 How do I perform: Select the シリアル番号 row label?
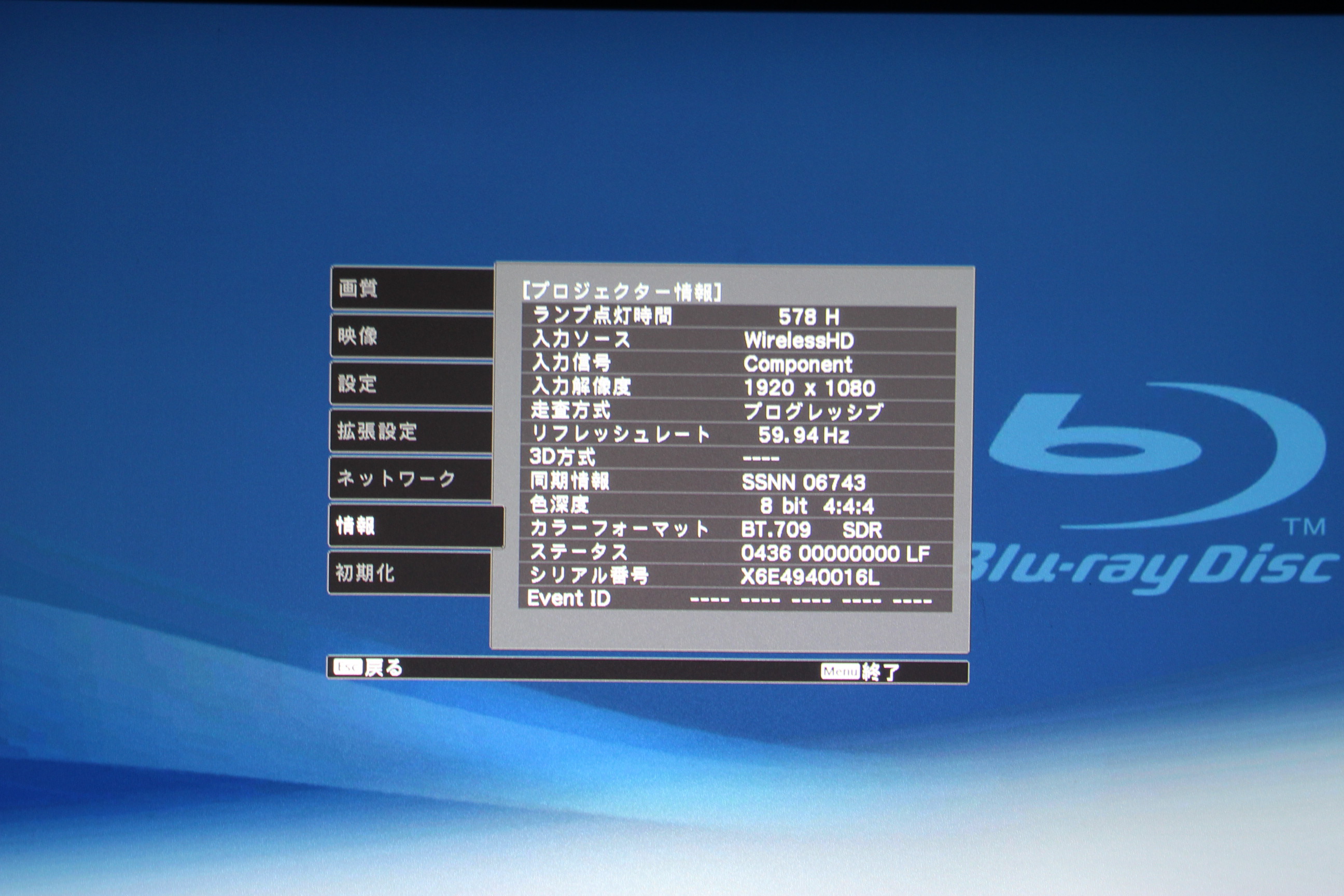click(x=589, y=576)
